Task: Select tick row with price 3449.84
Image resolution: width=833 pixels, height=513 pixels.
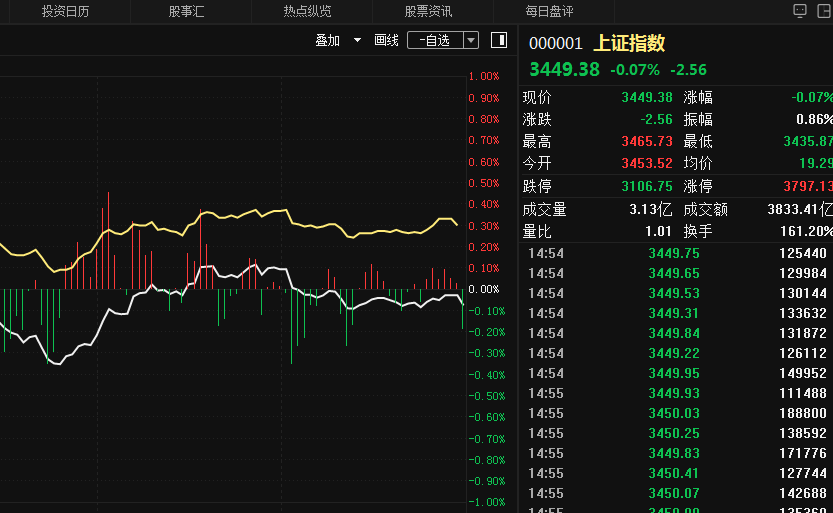Action: [677, 333]
